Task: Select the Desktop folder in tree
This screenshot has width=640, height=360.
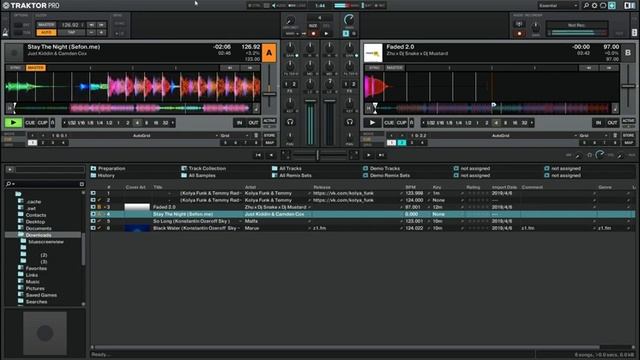Action: [35, 222]
